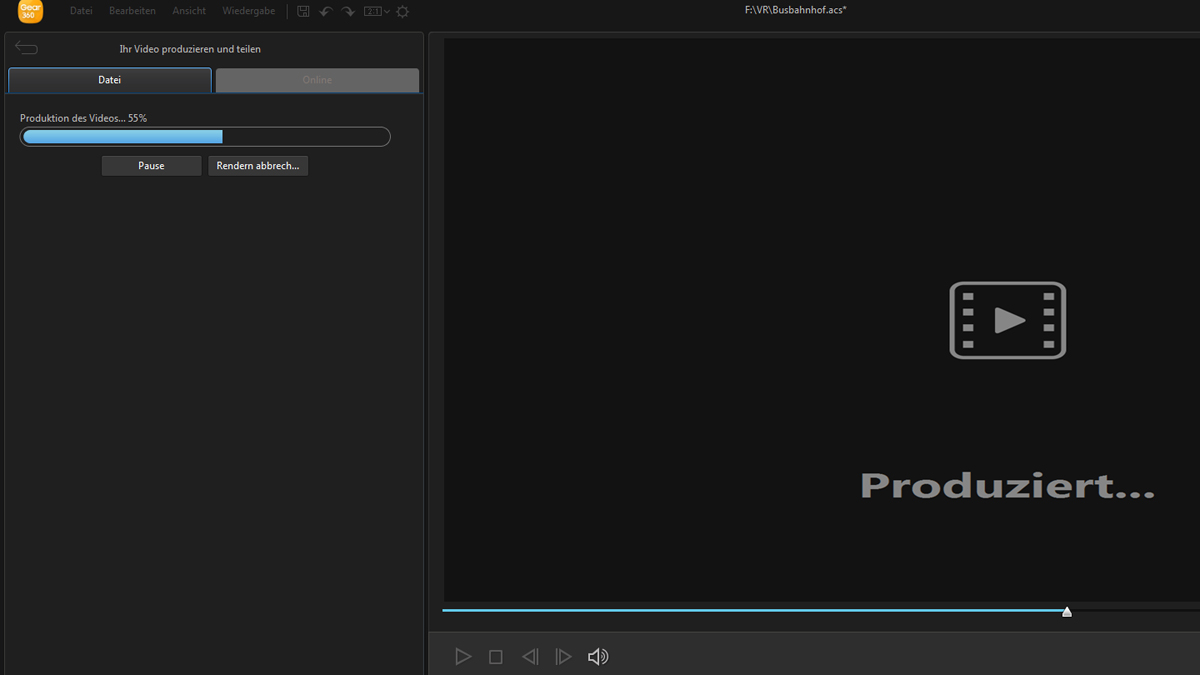Click the save project icon
The image size is (1200, 675).
[x=304, y=11]
